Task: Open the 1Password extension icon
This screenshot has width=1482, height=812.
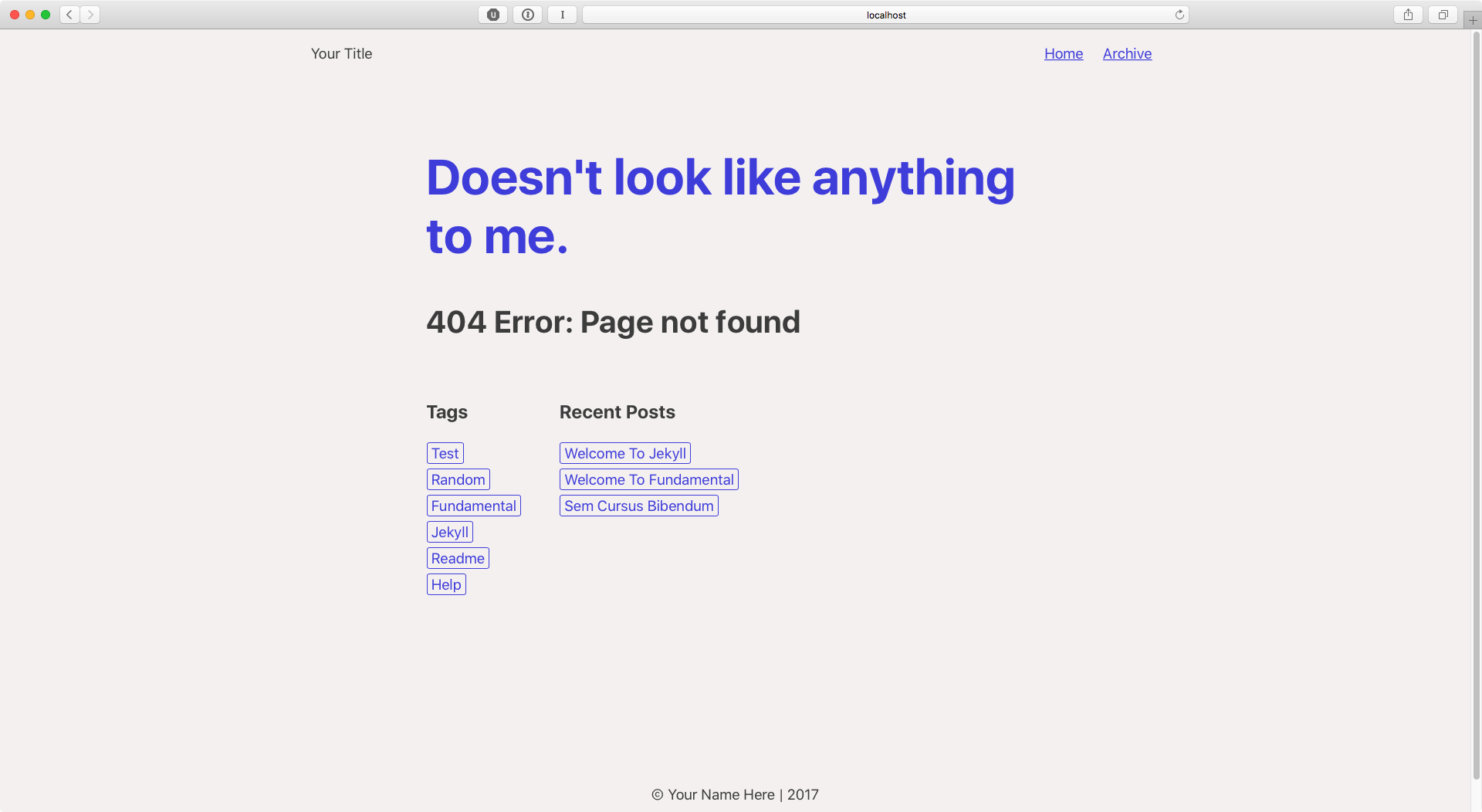Action: point(528,15)
